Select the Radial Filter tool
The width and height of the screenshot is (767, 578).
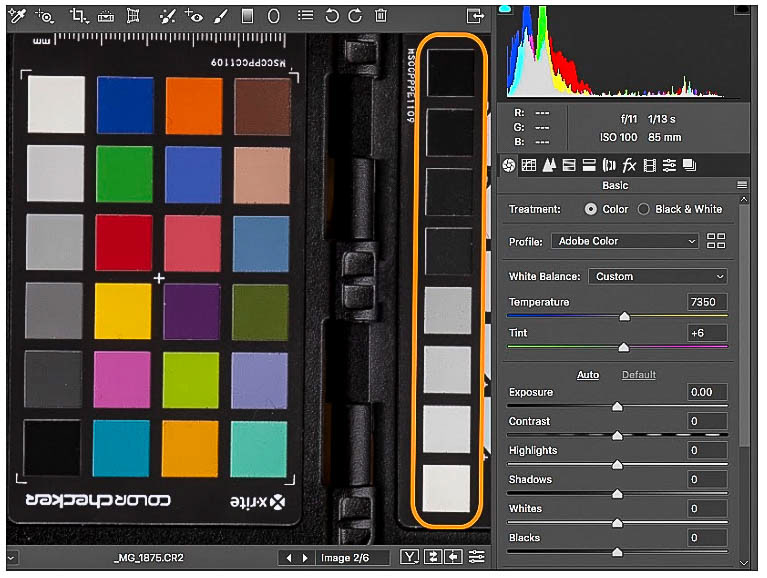(273, 16)
